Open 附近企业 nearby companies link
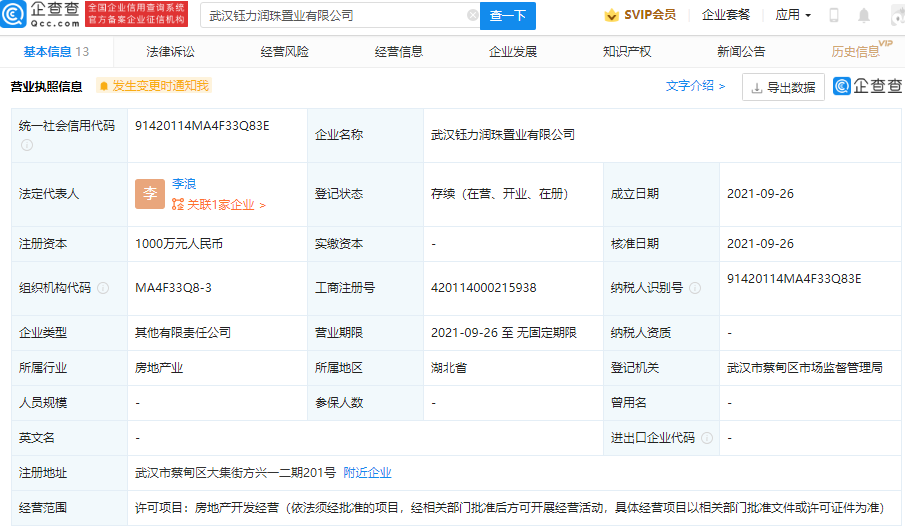This screenshot has width=905, height=526. (367, 472)
